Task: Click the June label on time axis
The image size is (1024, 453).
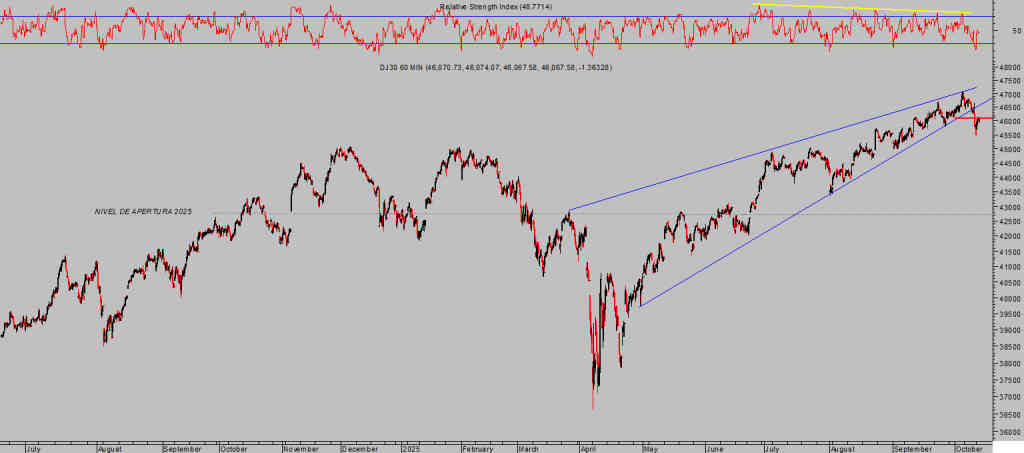Action: tap(714, 449)
